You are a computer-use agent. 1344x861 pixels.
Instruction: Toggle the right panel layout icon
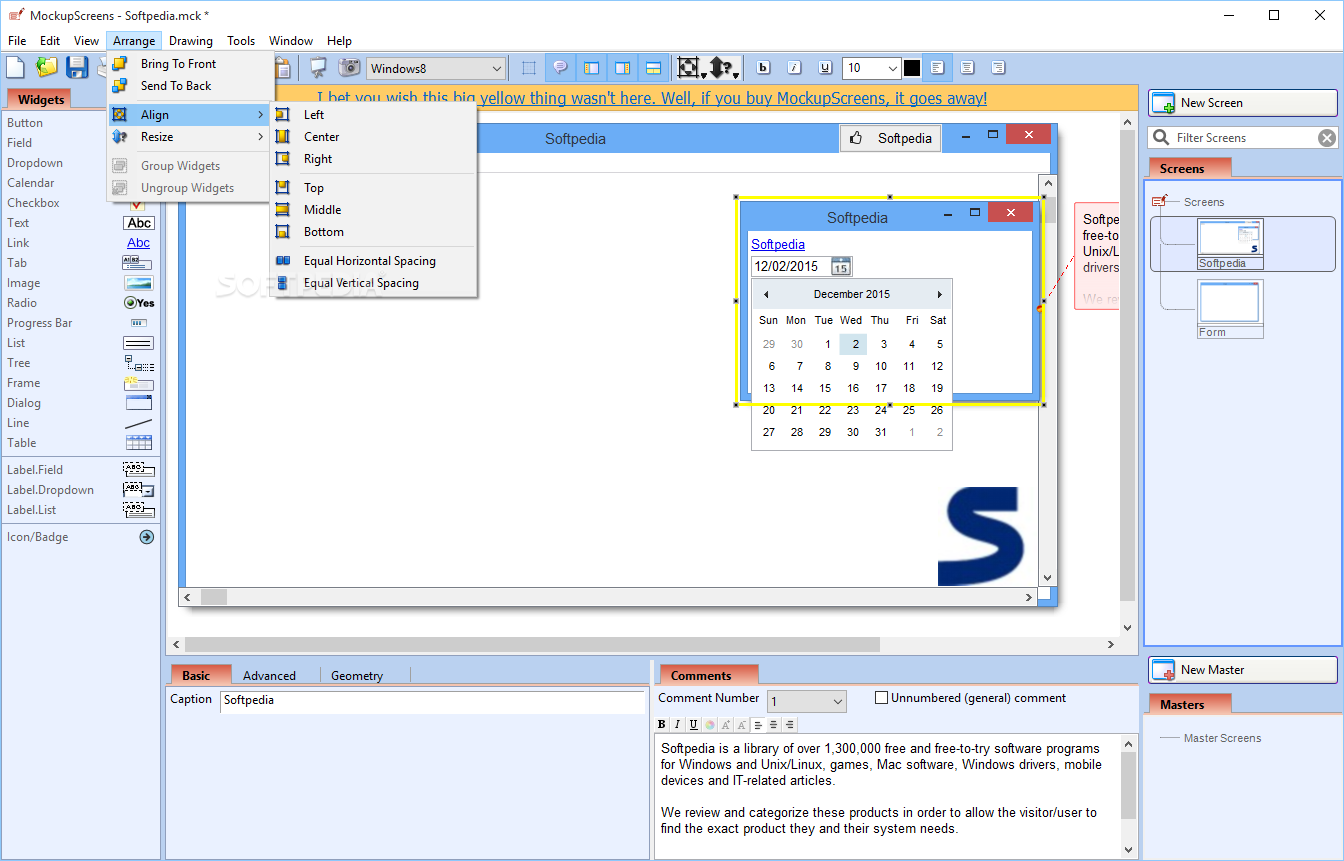tap(622, 68)
